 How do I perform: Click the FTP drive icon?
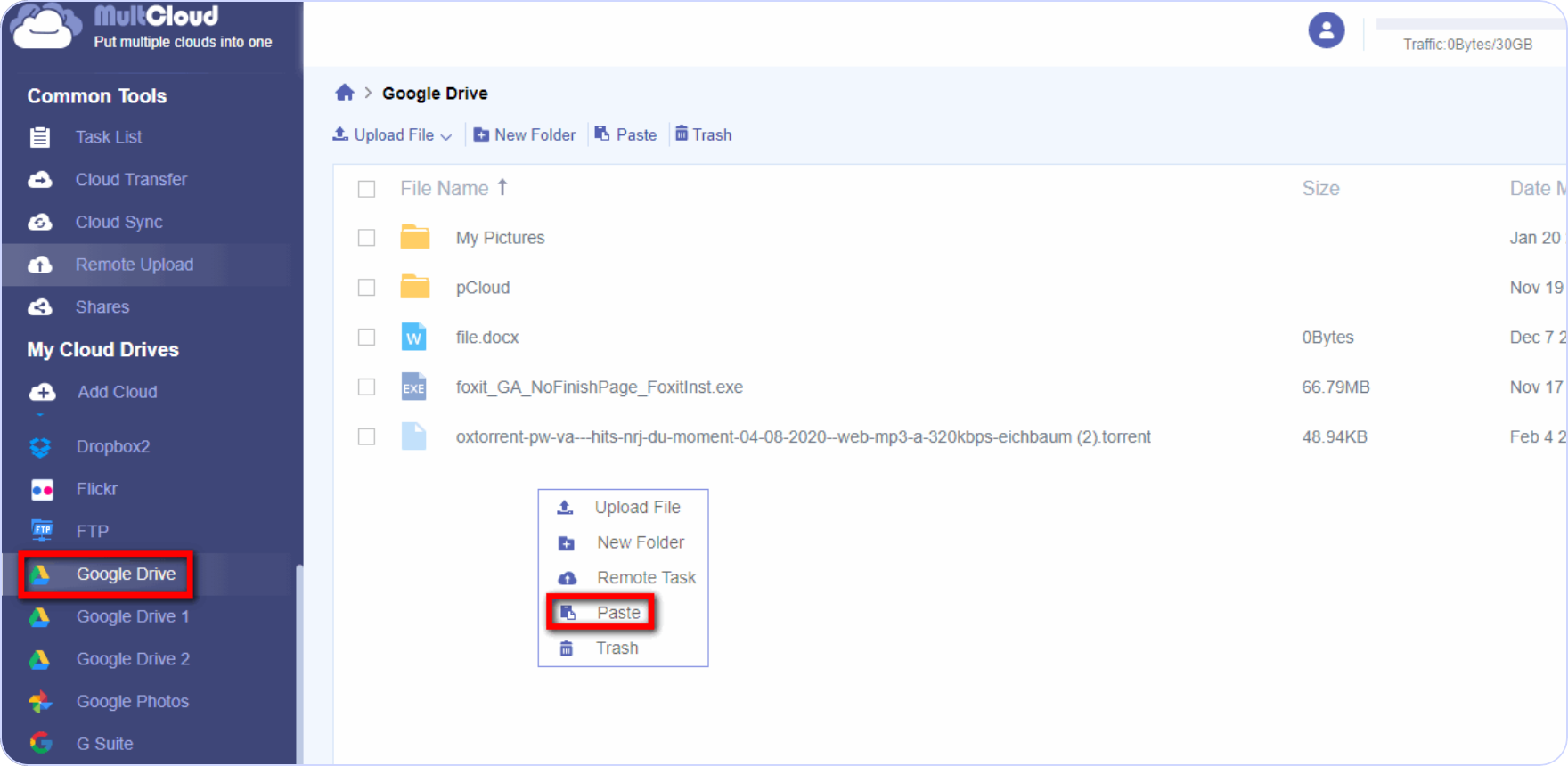click(42, 531)
